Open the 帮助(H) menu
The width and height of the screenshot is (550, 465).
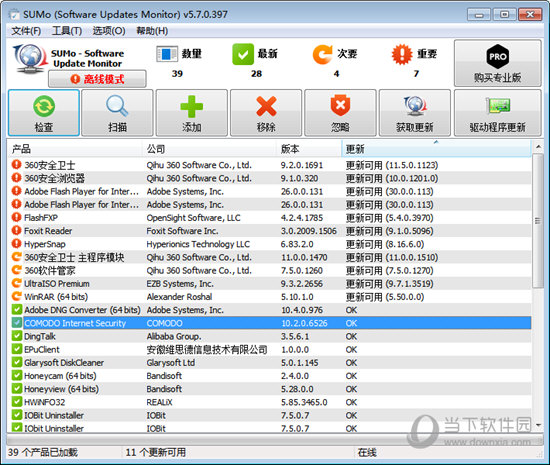point(152,31)
